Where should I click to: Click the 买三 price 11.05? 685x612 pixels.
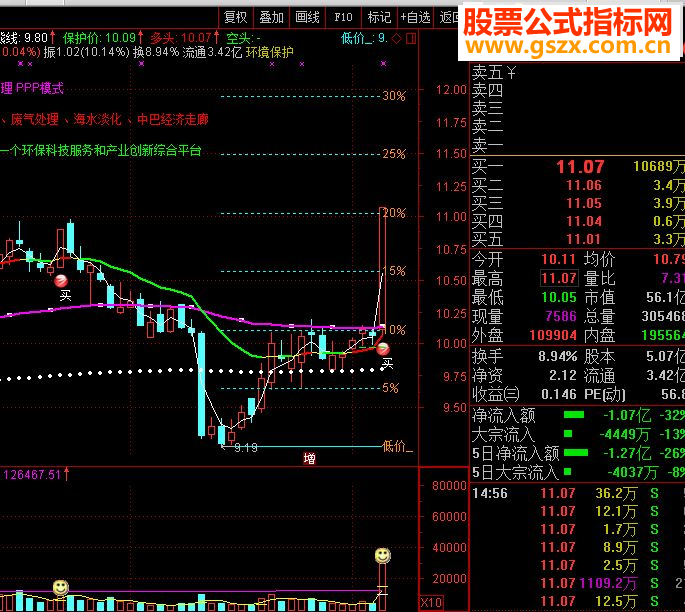click(584, 203)
